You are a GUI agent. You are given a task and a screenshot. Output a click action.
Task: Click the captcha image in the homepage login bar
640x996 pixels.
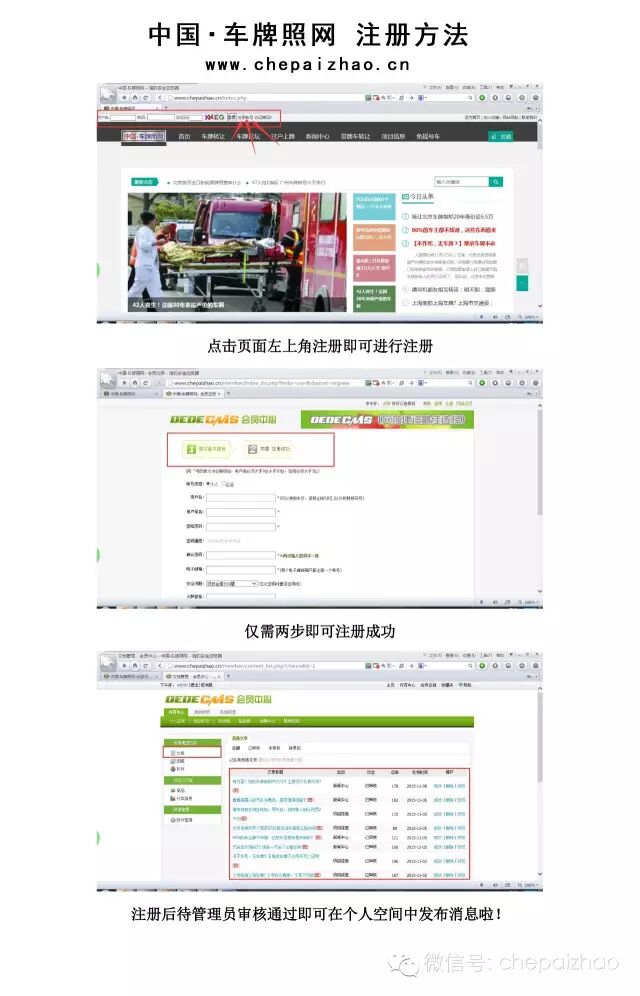[215, 118]
